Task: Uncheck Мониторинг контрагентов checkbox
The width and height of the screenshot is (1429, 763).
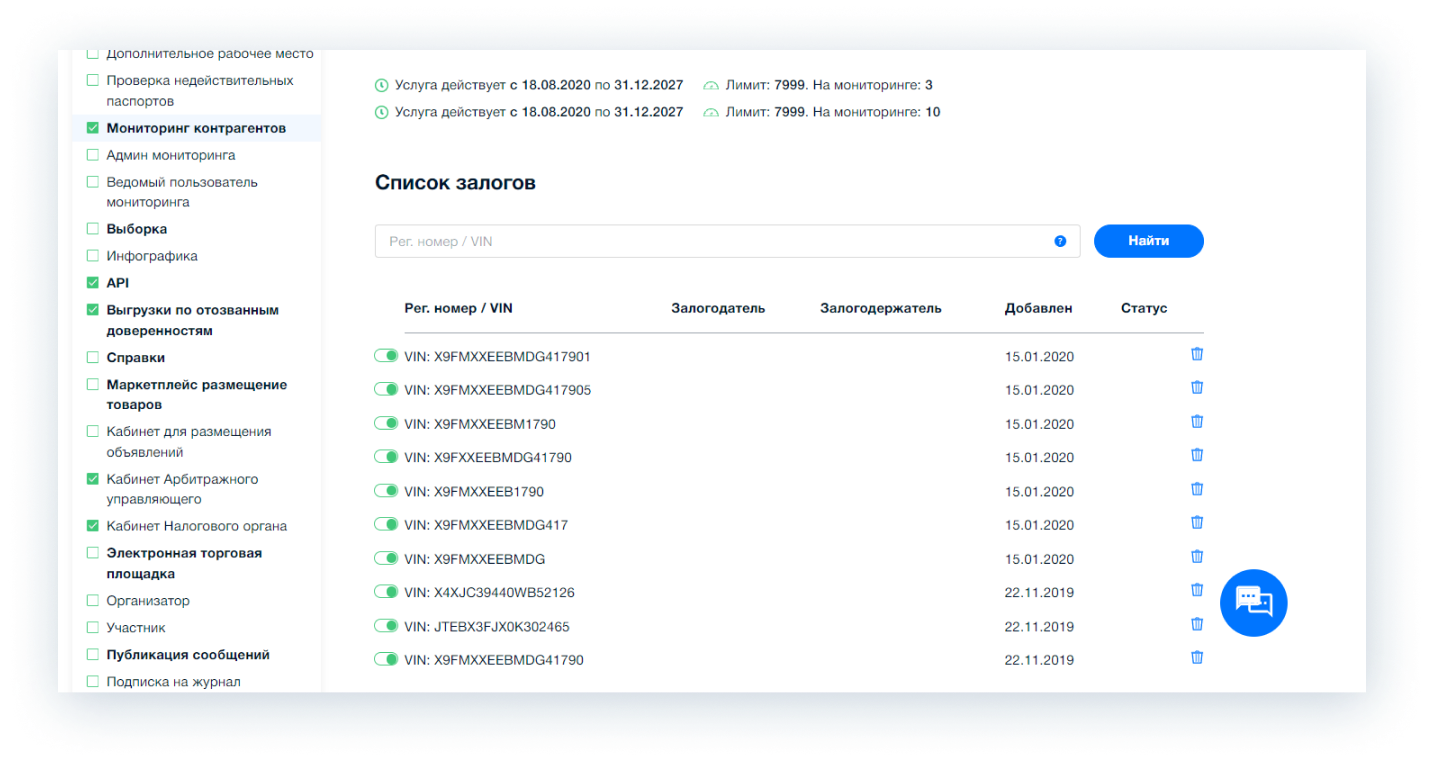Action: pos(93,128)
